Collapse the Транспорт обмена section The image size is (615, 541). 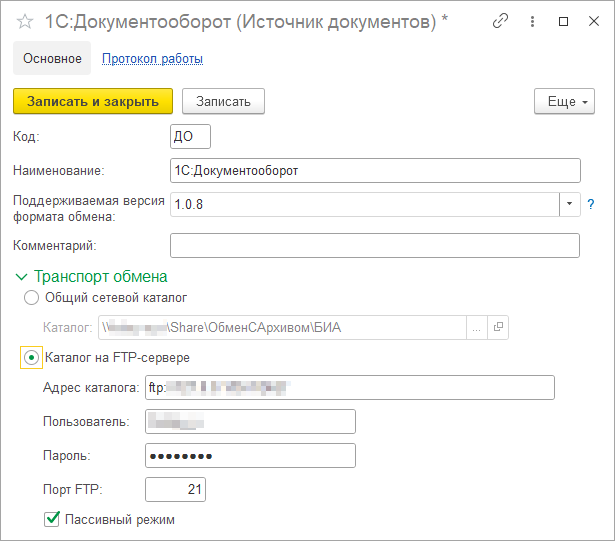(x=21, y=277)
